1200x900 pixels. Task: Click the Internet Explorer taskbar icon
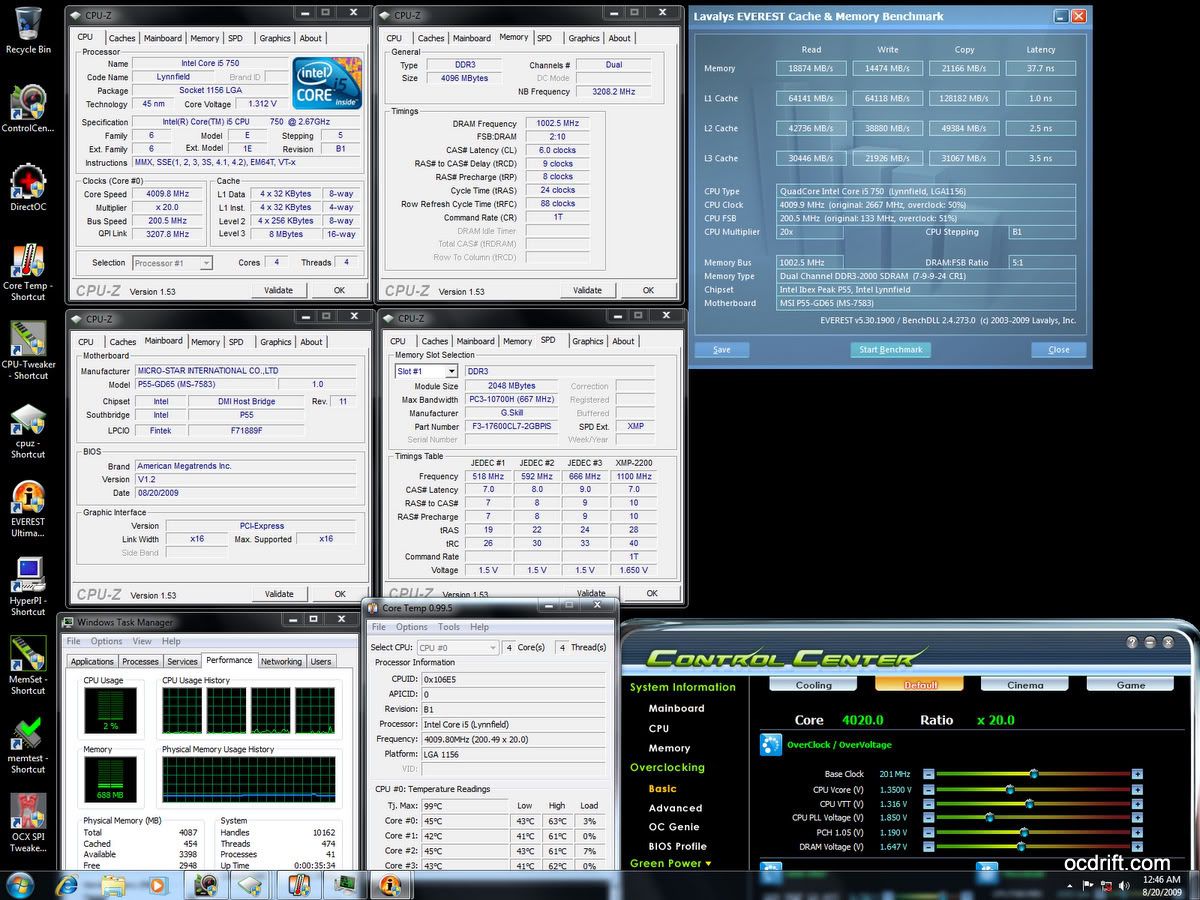tap(67, 884)
